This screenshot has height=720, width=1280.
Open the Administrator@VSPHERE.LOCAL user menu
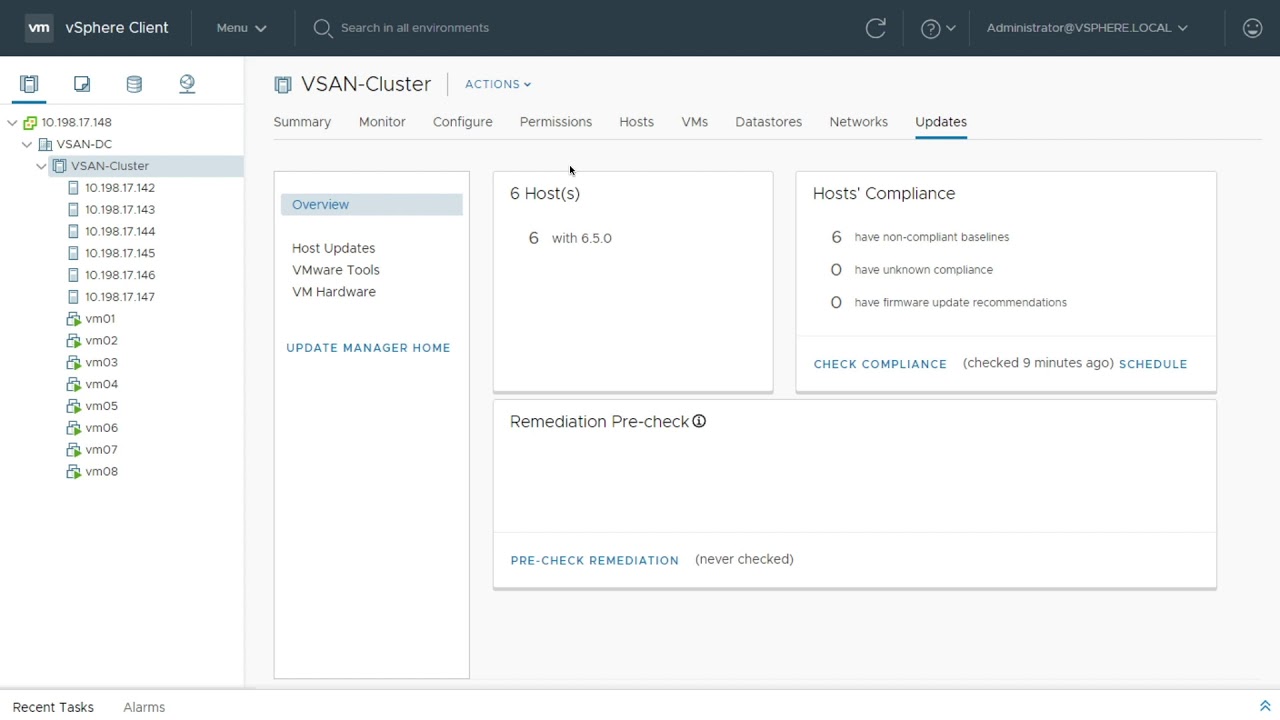pyautogui.click(x=1087, y=28)
